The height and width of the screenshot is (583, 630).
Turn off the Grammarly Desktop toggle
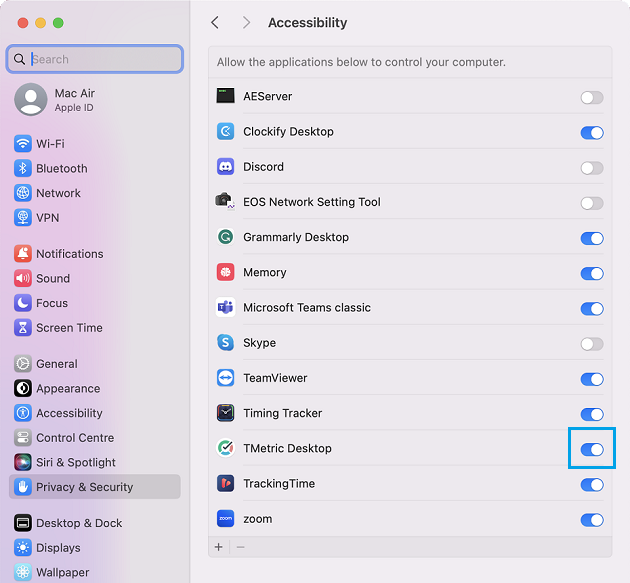(592, 238)
